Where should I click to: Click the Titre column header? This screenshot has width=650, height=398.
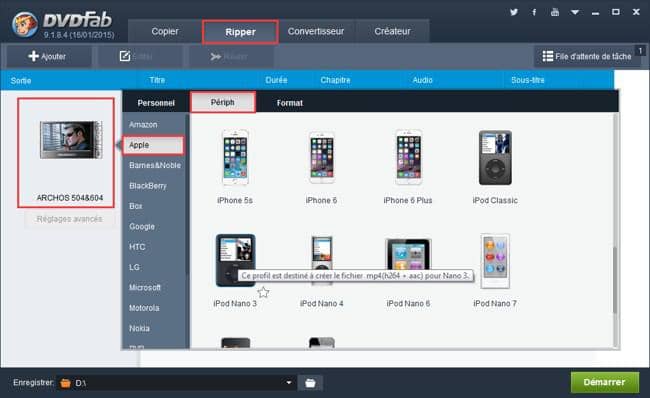point(157,80)
